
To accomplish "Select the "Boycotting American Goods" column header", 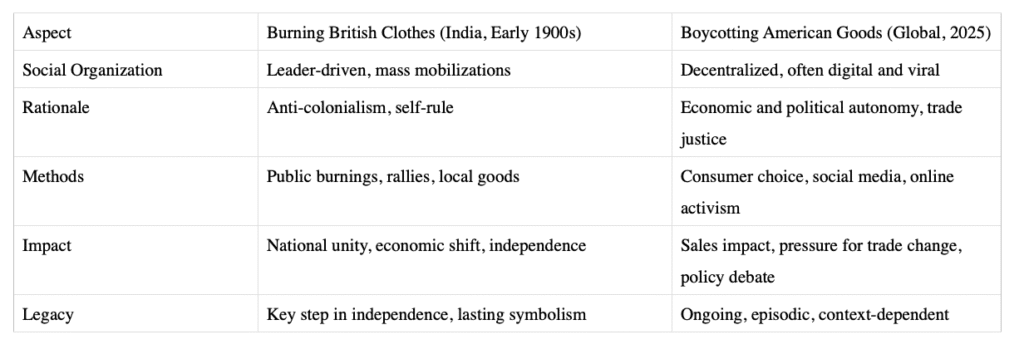I will point(836,33).
